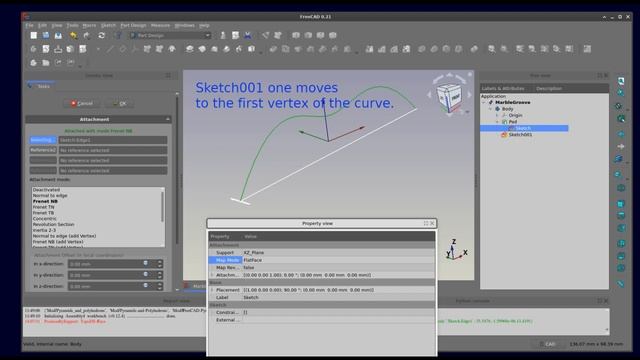Select 'Inertia 2-3' attachment mode
640x360 pixels.
tap(44, 230)
